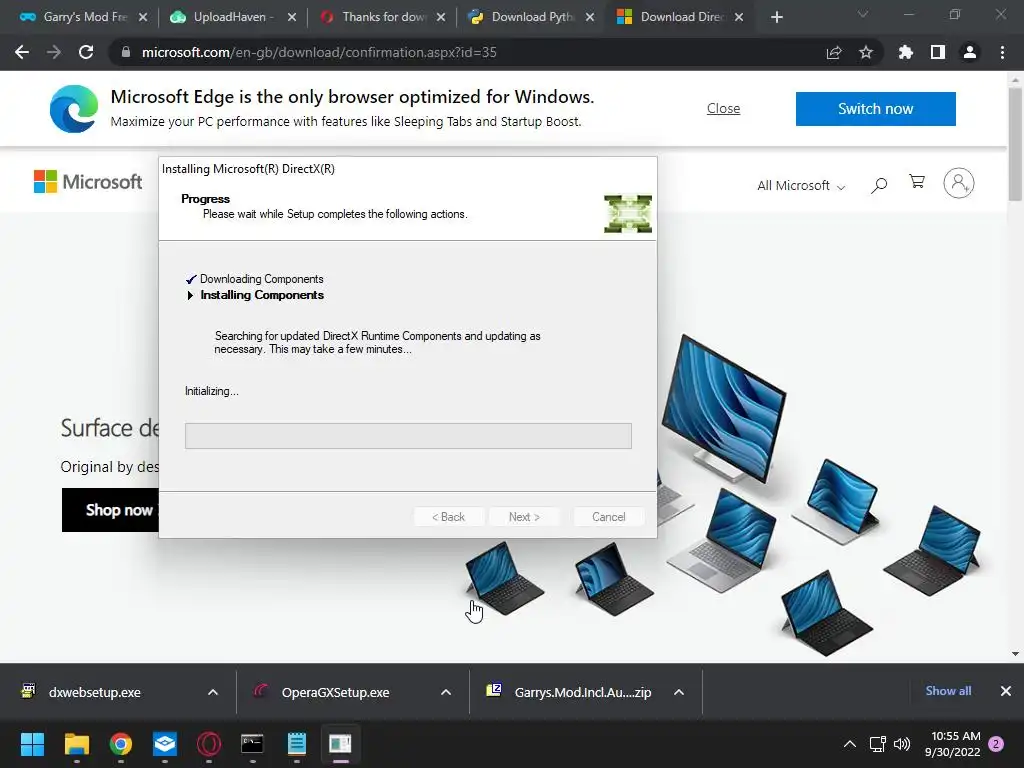Click Show all downloads
Viewport: 1024px width, 768px height.
(x=948, y=691)
